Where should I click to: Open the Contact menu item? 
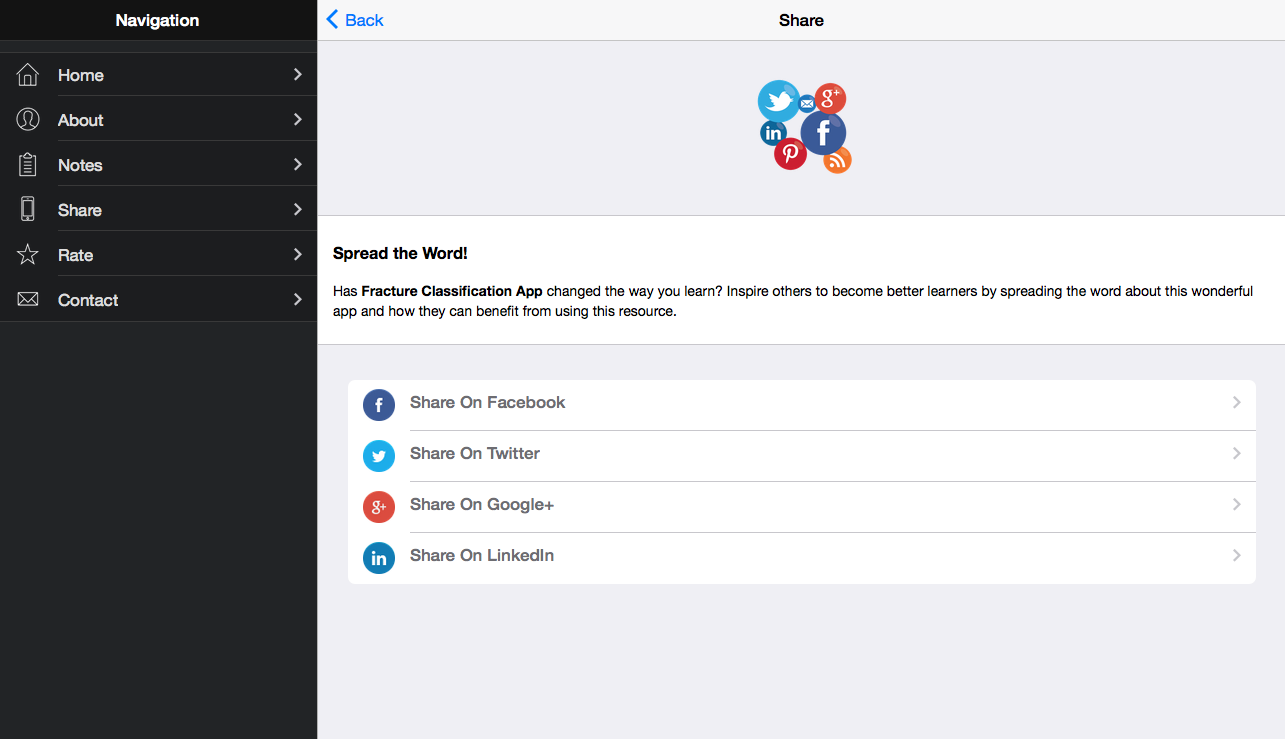88,300
